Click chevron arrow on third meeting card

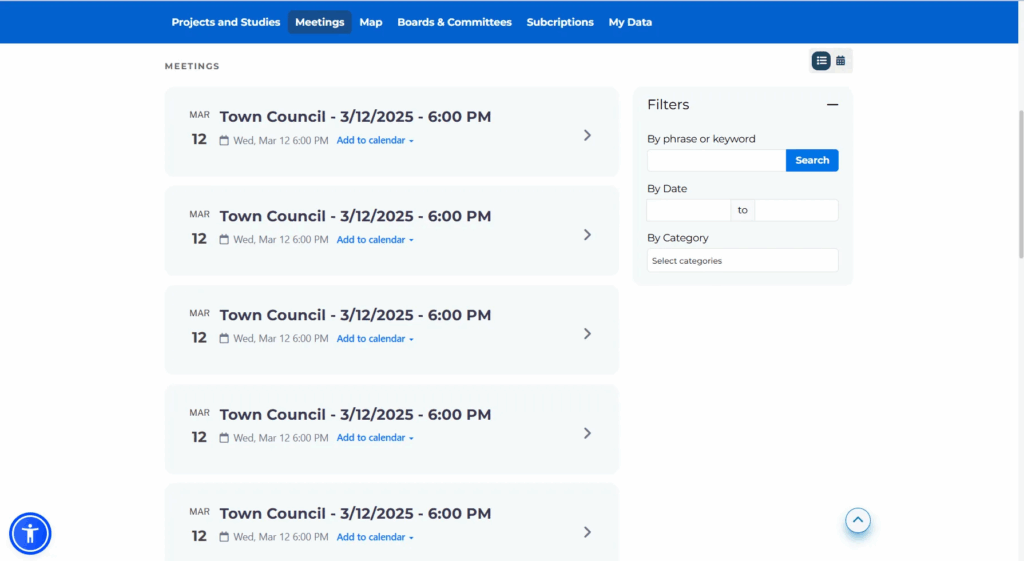pos(587,334)
